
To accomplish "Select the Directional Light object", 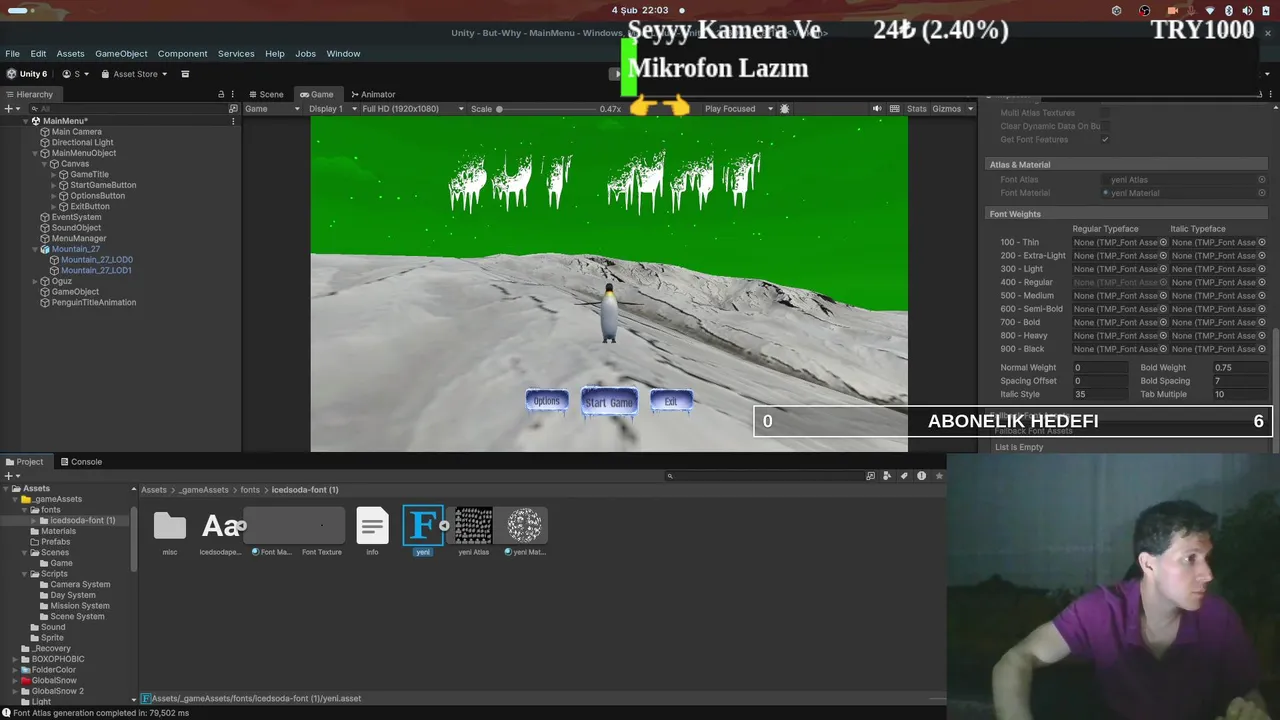I will [82, 143].
